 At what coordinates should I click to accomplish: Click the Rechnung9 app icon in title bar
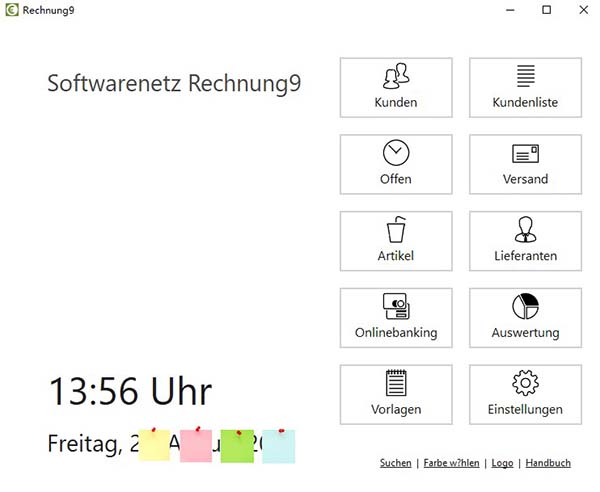pos(11,10)
